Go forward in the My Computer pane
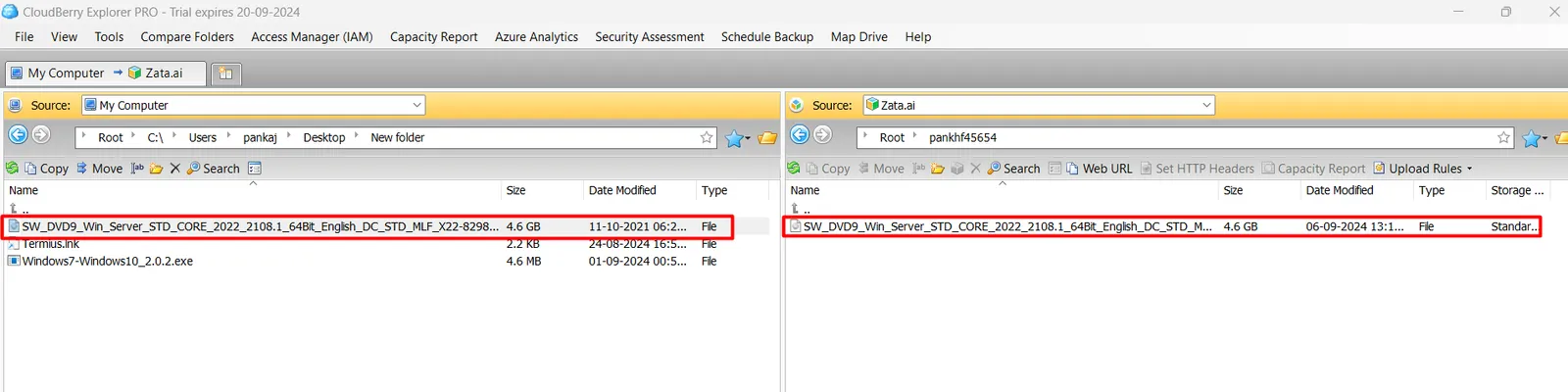Viewport: 1568px width, 392px height. pos(41,135)
